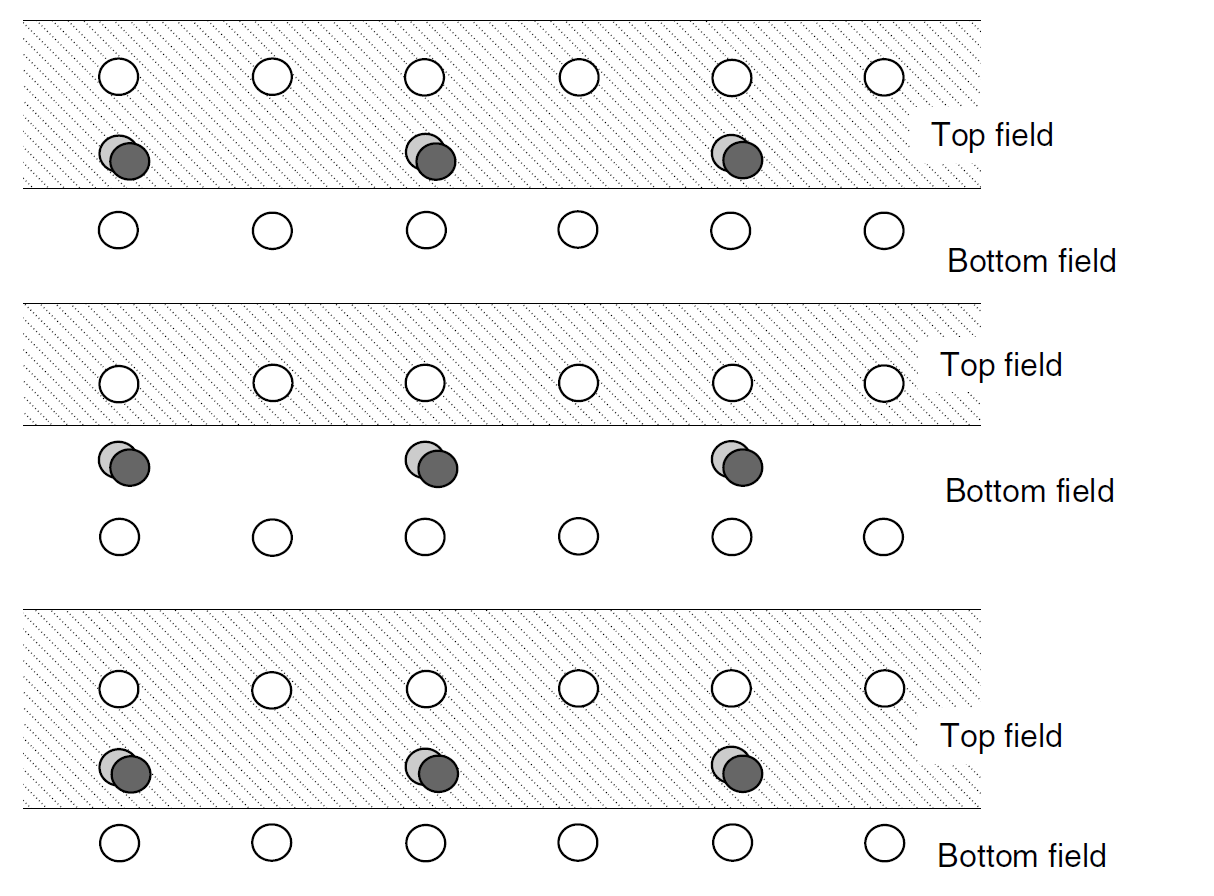Select center dark gray circle in middle section
This screenshot has height=896, width=1214.
[438, 468]
